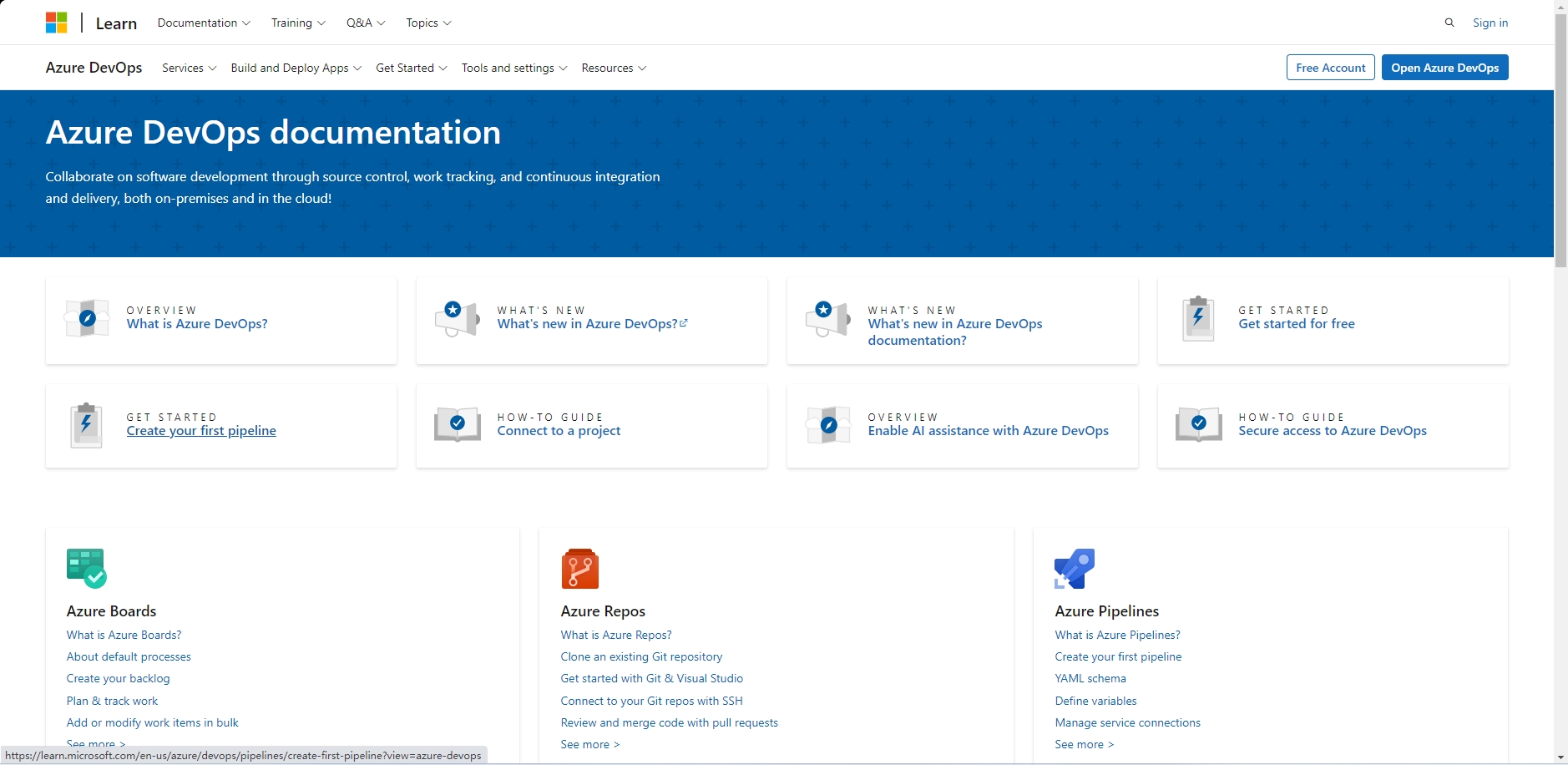Click the megaphone icon on What's new card

coord(455,317)
